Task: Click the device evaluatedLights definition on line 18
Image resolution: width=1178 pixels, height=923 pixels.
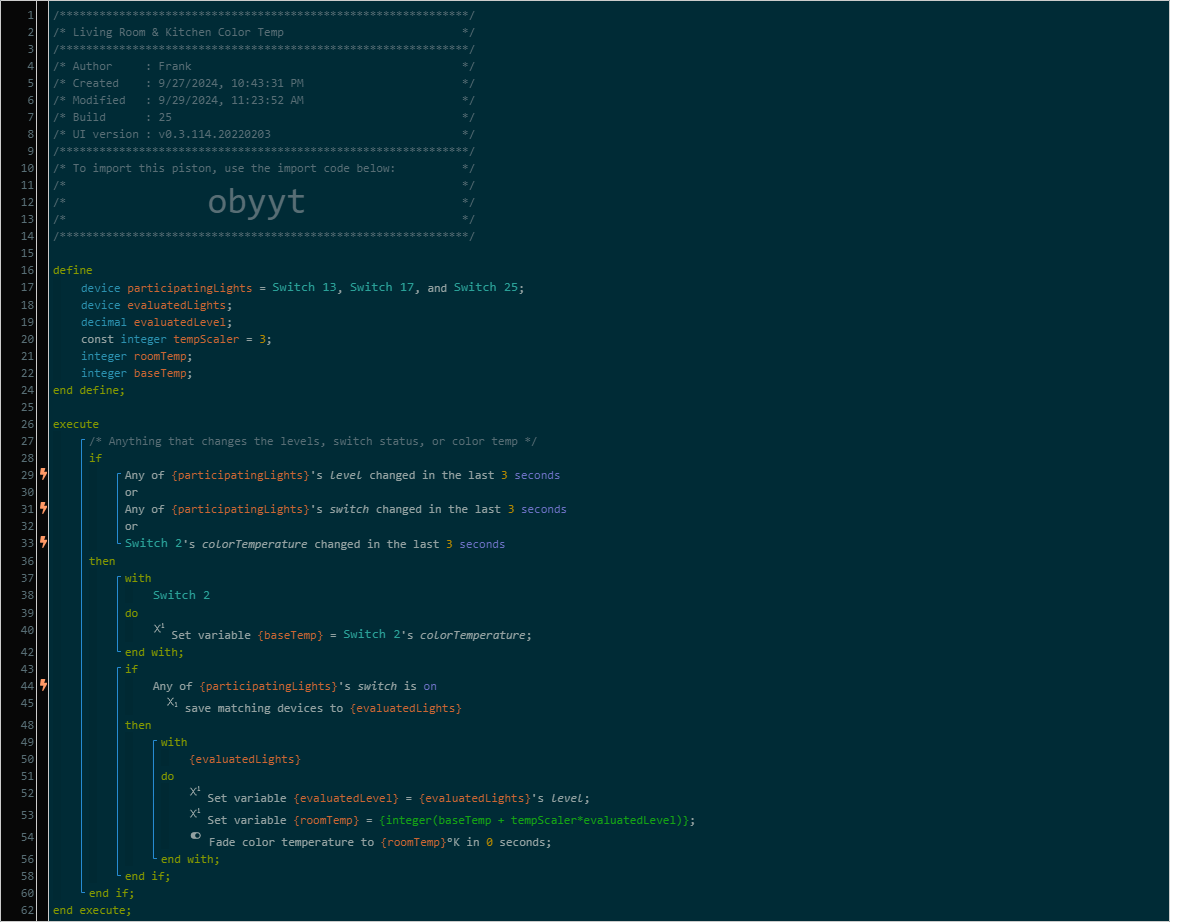Action: point(157,306)
